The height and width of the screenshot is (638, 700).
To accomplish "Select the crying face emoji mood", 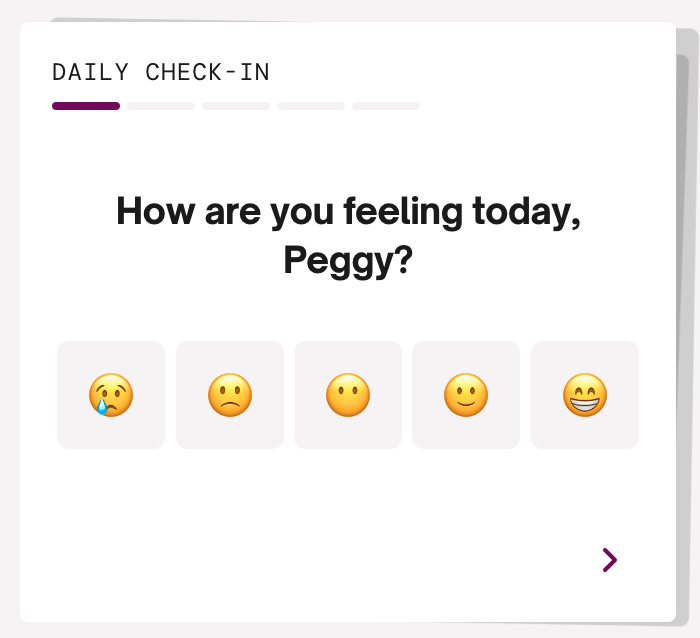I will tap(111, 395).
